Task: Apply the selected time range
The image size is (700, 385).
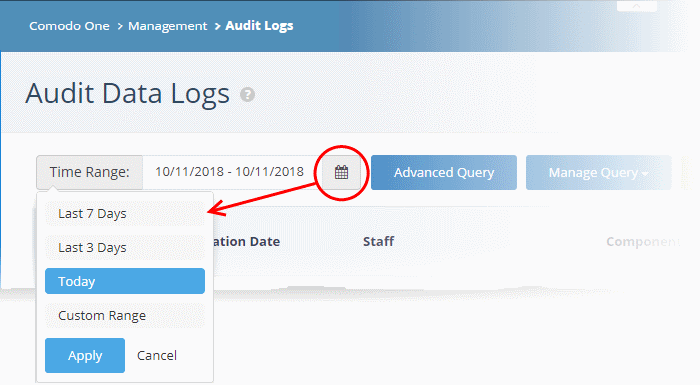Action: tap(85, 356)
